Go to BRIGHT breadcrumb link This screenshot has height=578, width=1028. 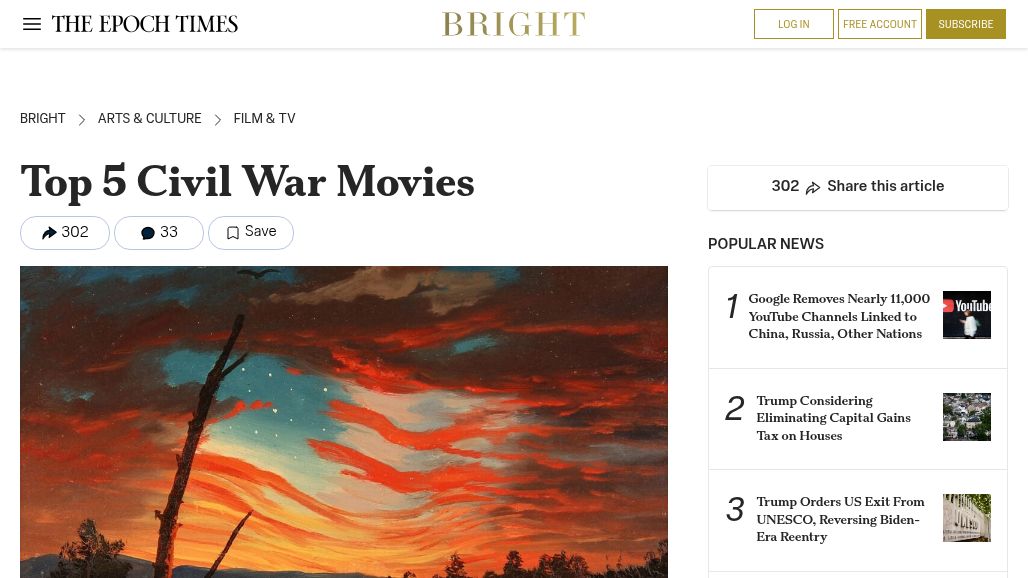tap(43, 119)
